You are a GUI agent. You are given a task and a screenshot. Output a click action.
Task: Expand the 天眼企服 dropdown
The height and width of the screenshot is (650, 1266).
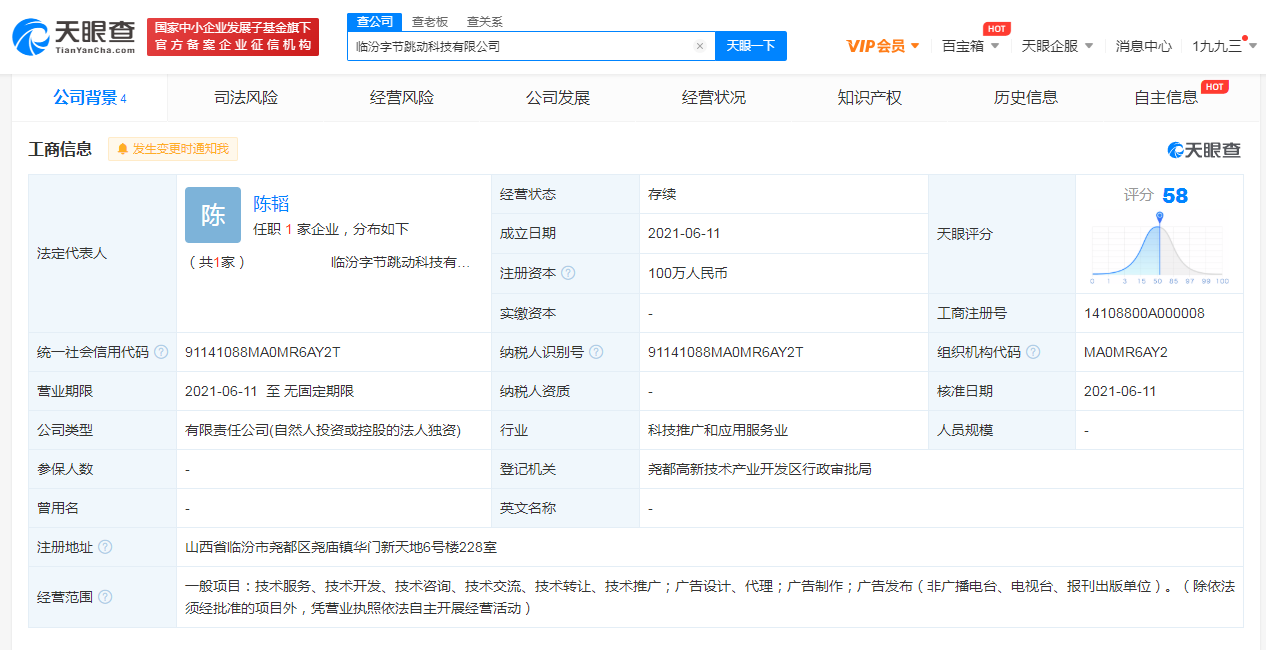tap(1057, 46)
